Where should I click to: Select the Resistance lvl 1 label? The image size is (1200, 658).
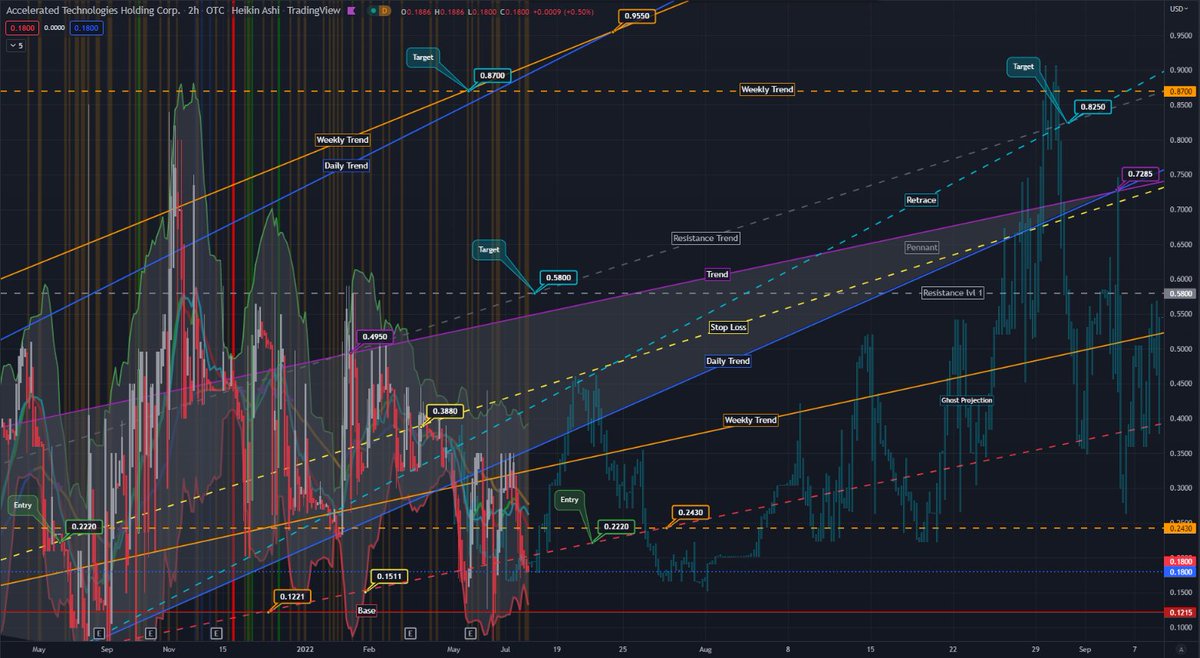point(952,292)
